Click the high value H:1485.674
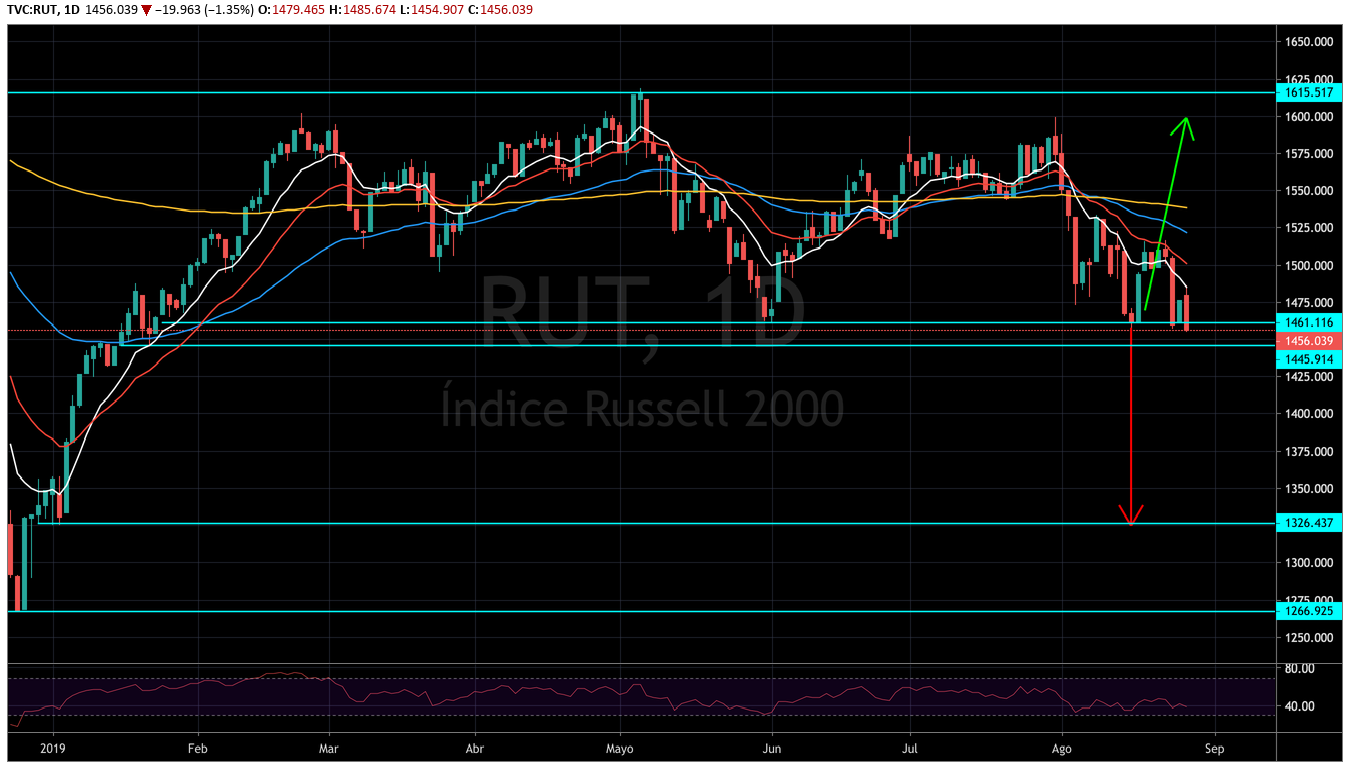The image size is (1348, 765). pos(362,10)
